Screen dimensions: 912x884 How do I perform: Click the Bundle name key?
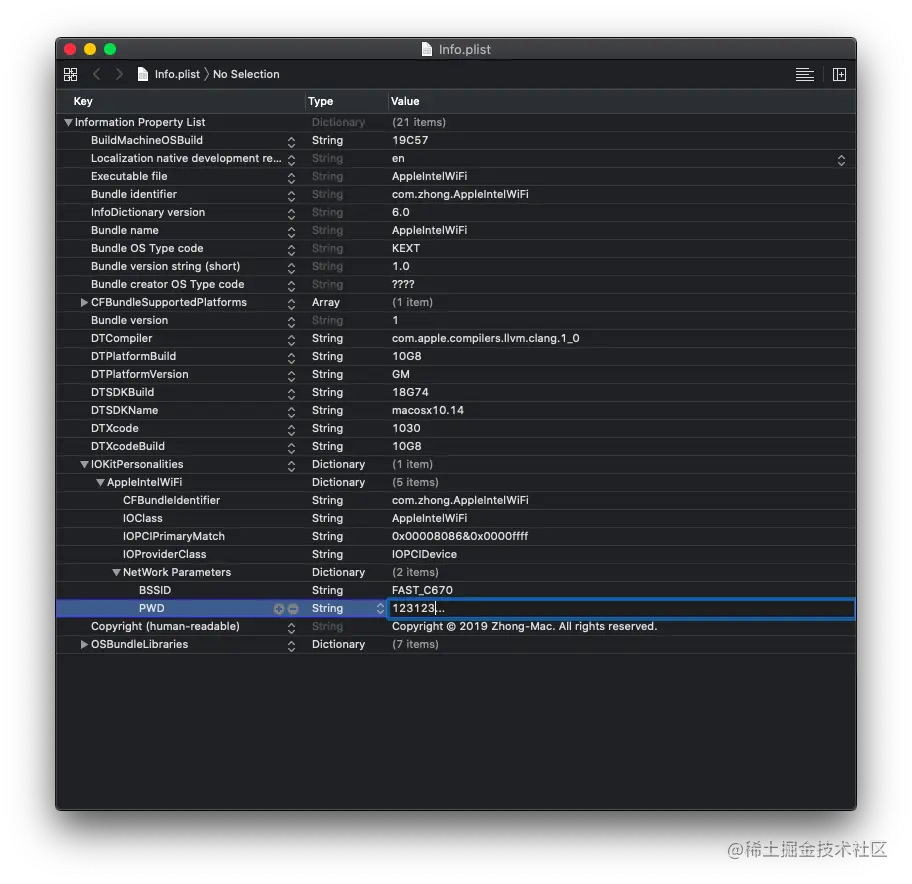point(124,230)
